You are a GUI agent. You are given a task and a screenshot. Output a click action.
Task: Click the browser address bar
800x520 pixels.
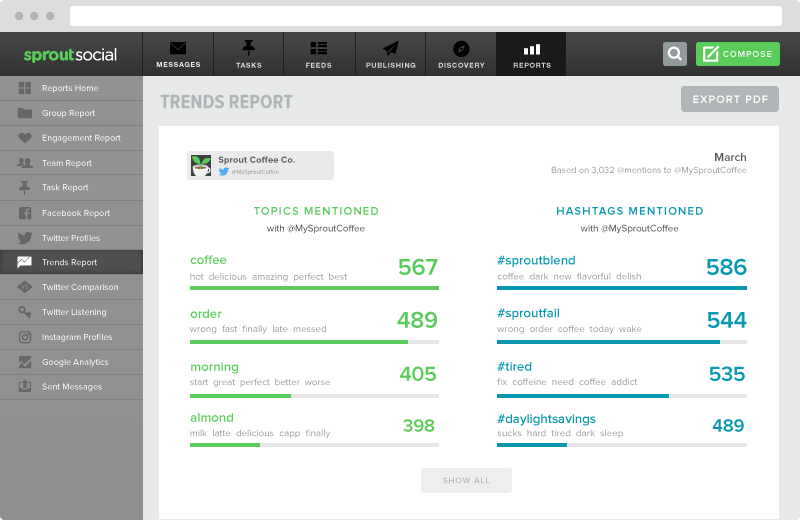pos(426,16)
